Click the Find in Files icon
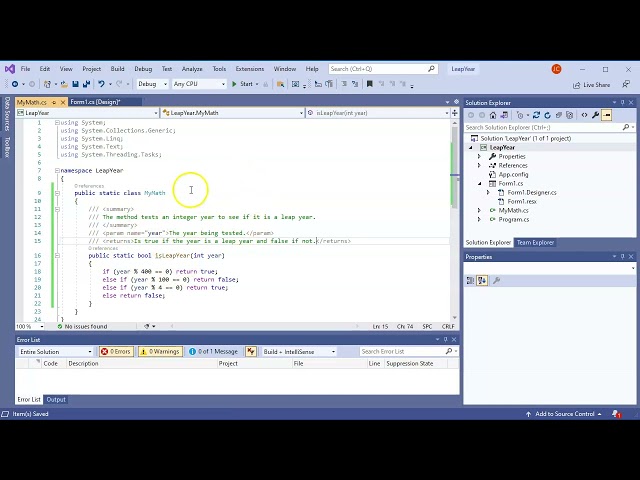The width and height of the screenshot is (640, 480). [280, 84]
